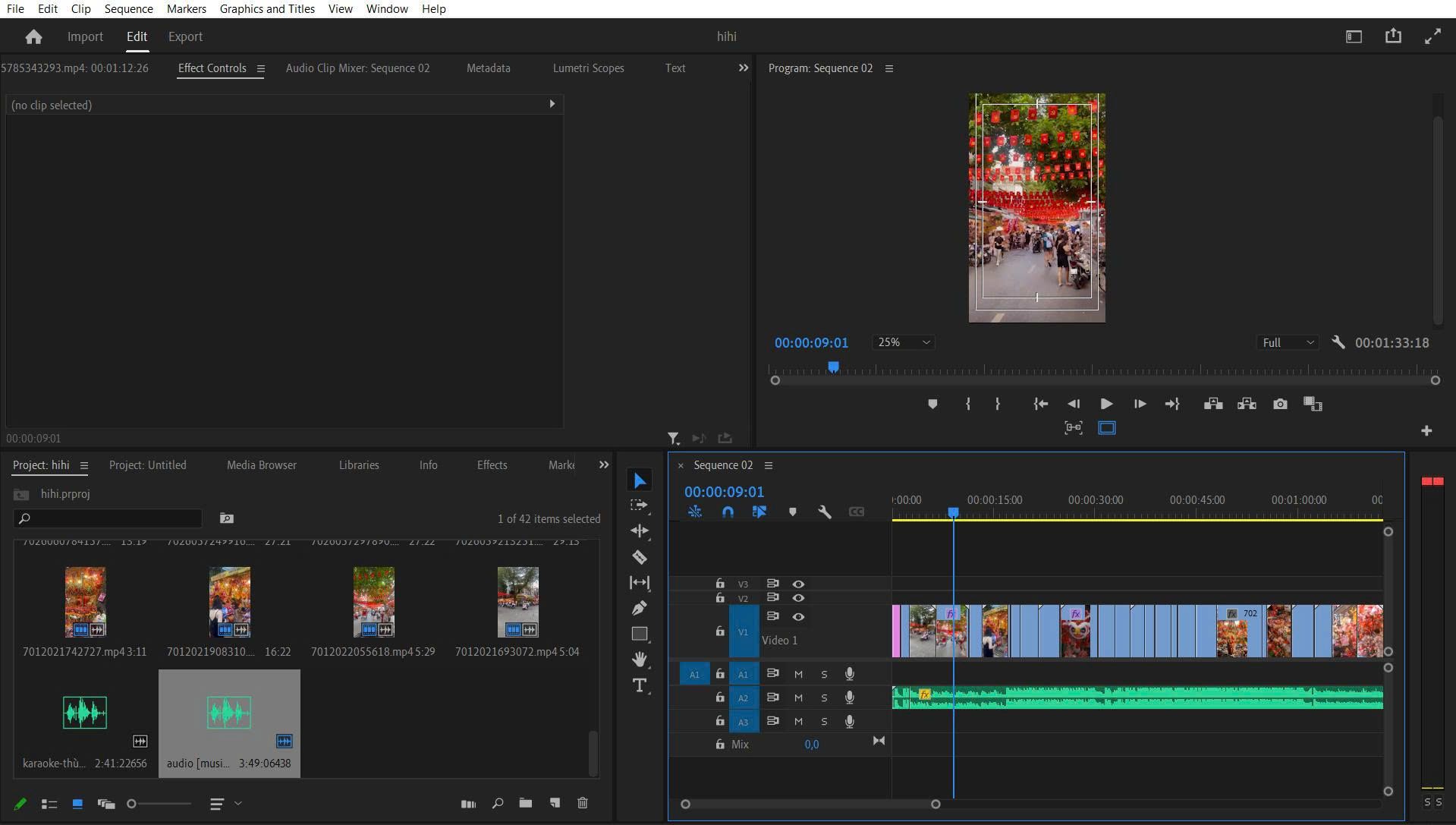The width and height of the screenshot is (1456, 825).
Task: Click the Project panel search field
Action: [108, 518]
